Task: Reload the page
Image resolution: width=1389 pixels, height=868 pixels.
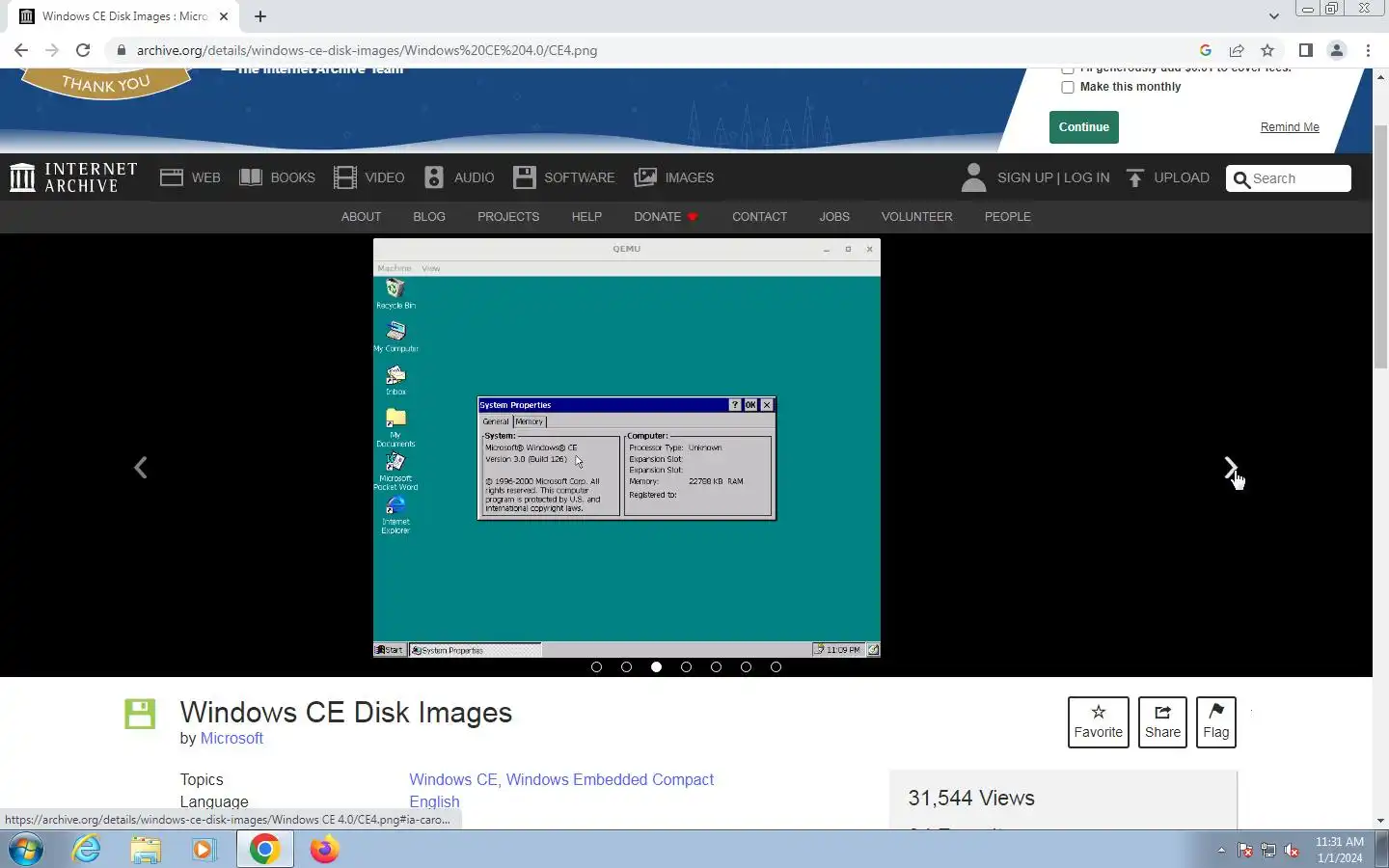Action: [83, 50]
